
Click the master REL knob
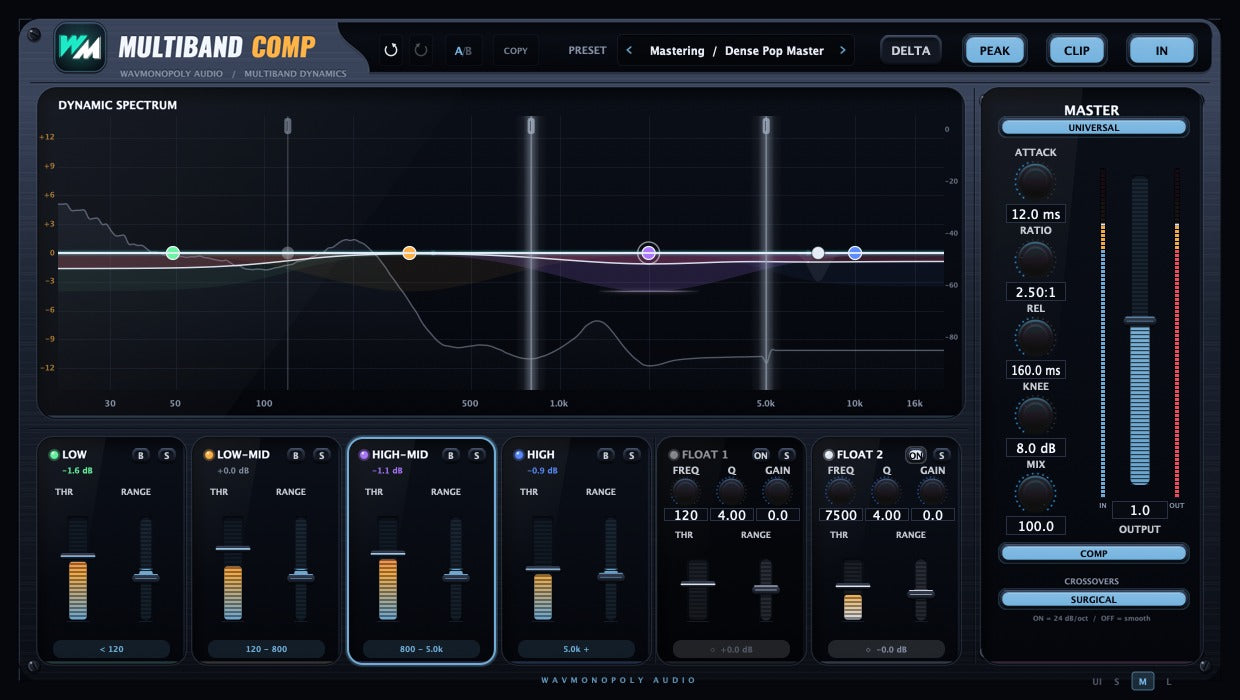pyautogui.click(x=1035, y=337)
